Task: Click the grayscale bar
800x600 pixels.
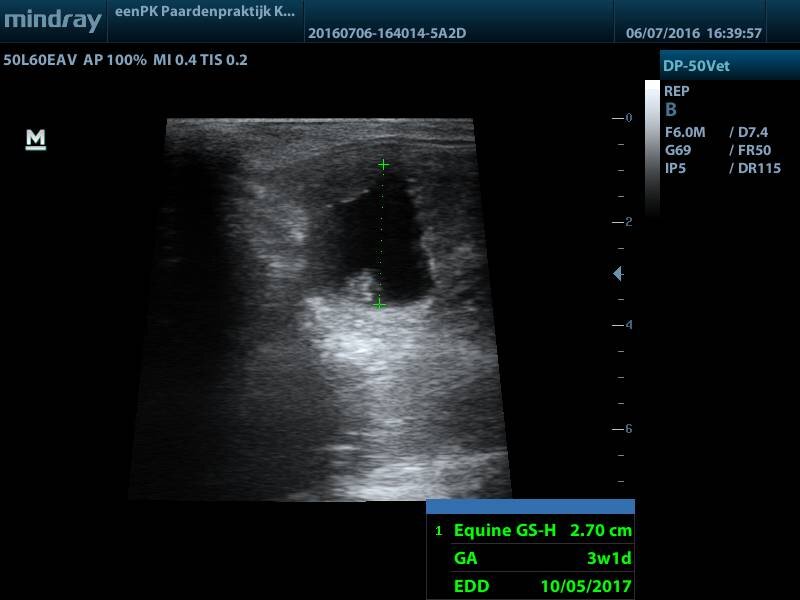Action: [x=652, y=150]
